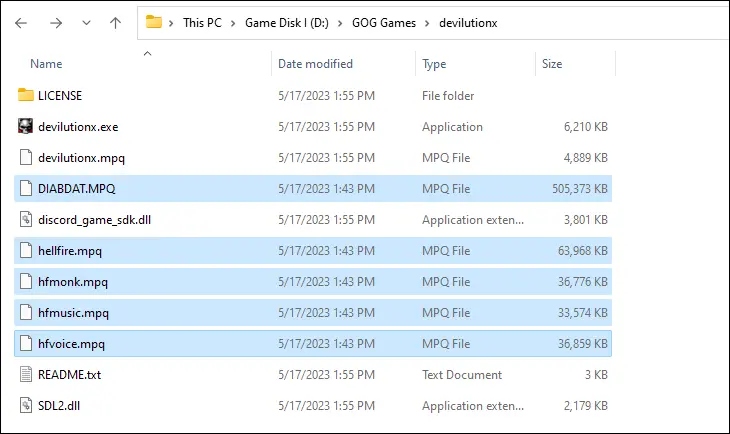
Task: Click devilutionx breadcrumb segment
Action: point(468,23)
